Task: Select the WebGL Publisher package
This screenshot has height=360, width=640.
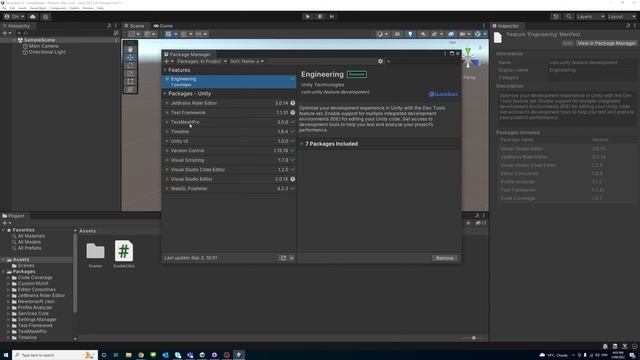Action: tap(229, 189)
